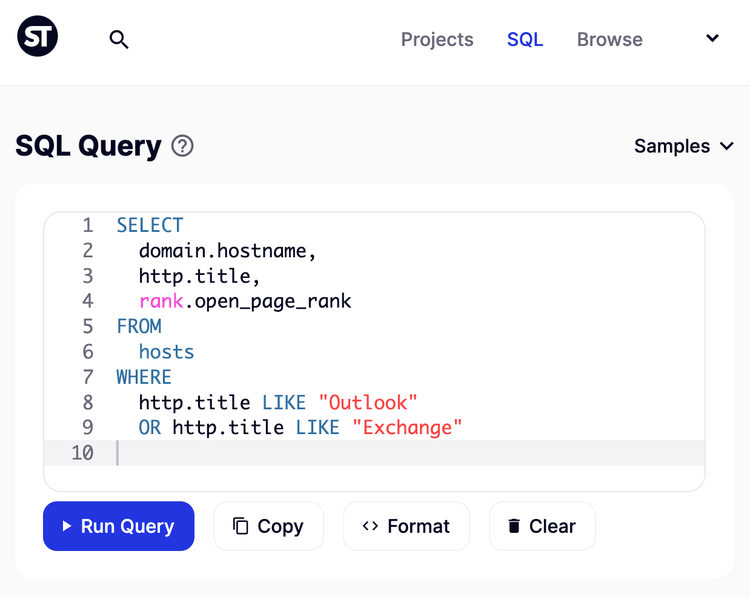750x597 pixels.
Task: Click domain.hostname on line 2
Action: pos(227,251)
